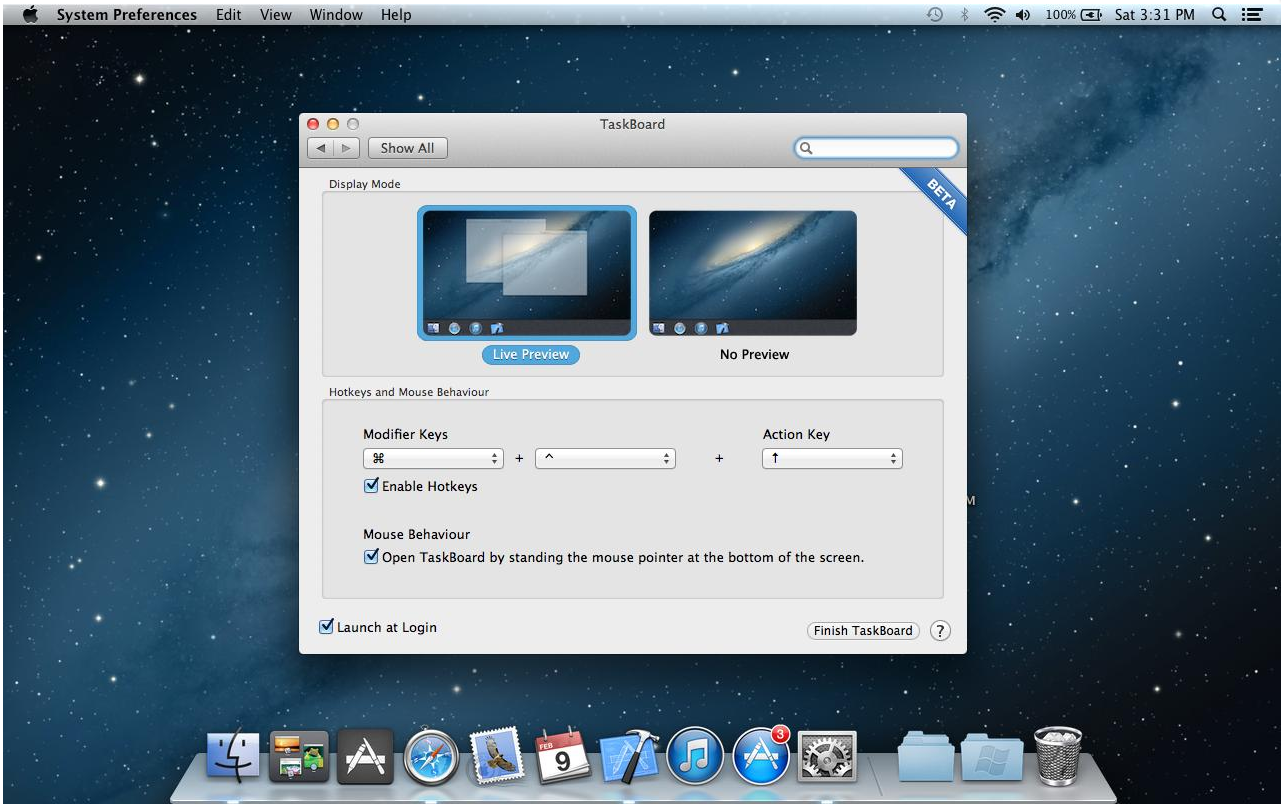
Task: Go forward with the right arrow button
Action: 346,148
